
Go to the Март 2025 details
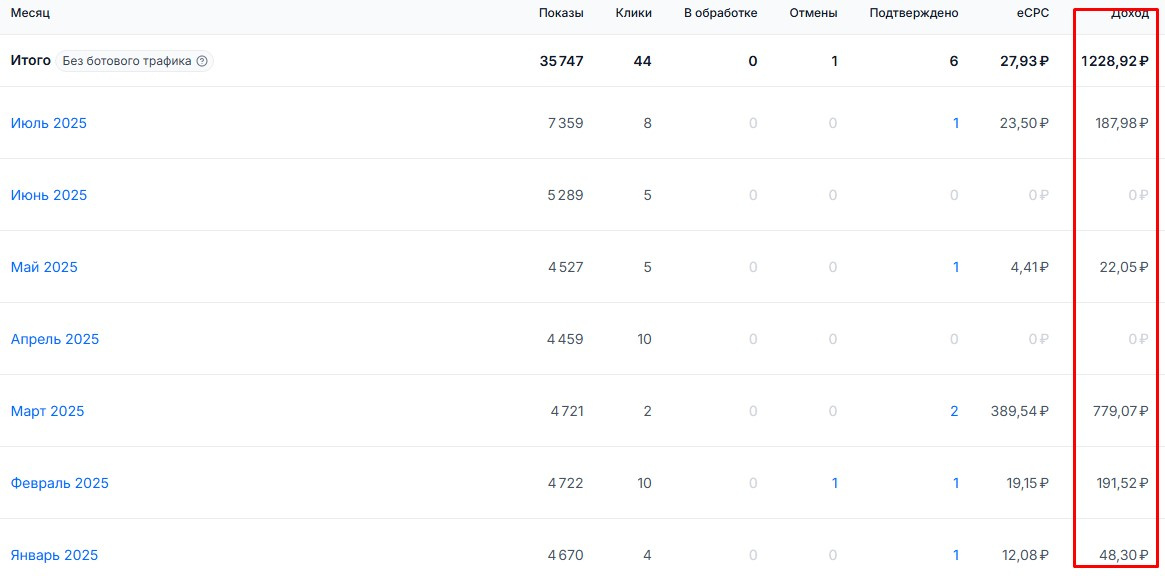point(48,411)
